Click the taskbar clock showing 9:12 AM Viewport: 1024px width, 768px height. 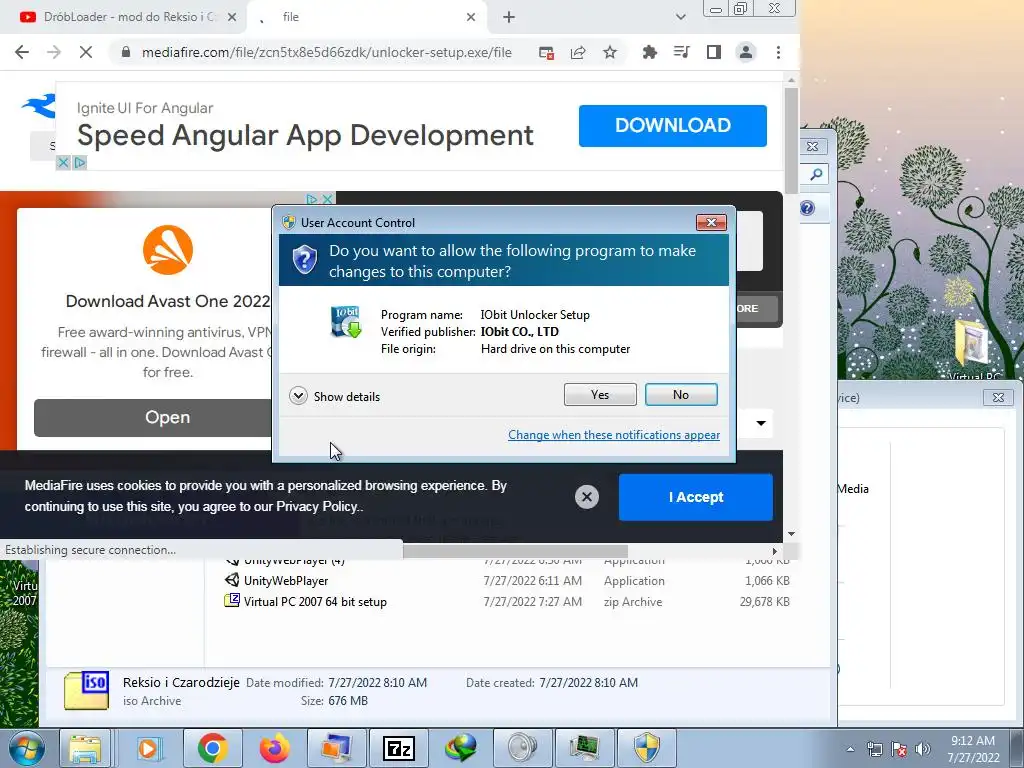[973, 749]
